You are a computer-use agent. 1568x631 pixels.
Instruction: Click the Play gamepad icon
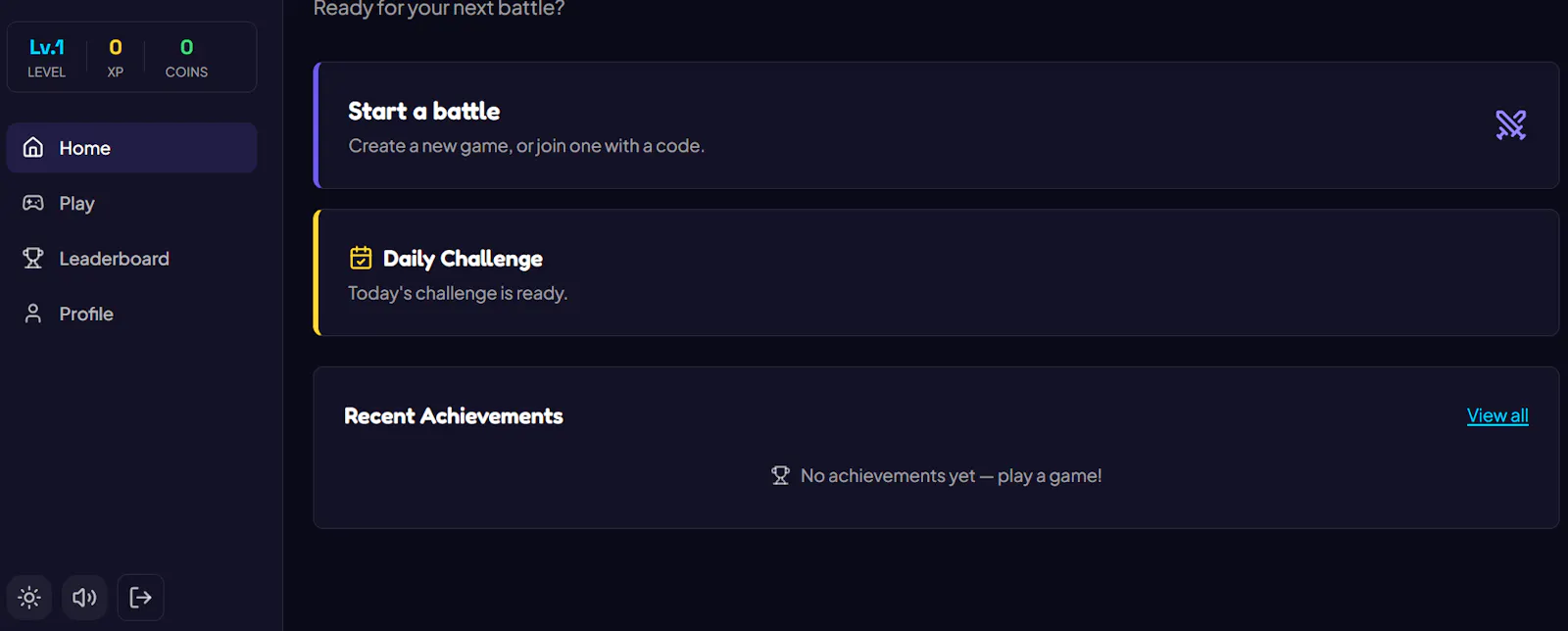pos(33,203)
